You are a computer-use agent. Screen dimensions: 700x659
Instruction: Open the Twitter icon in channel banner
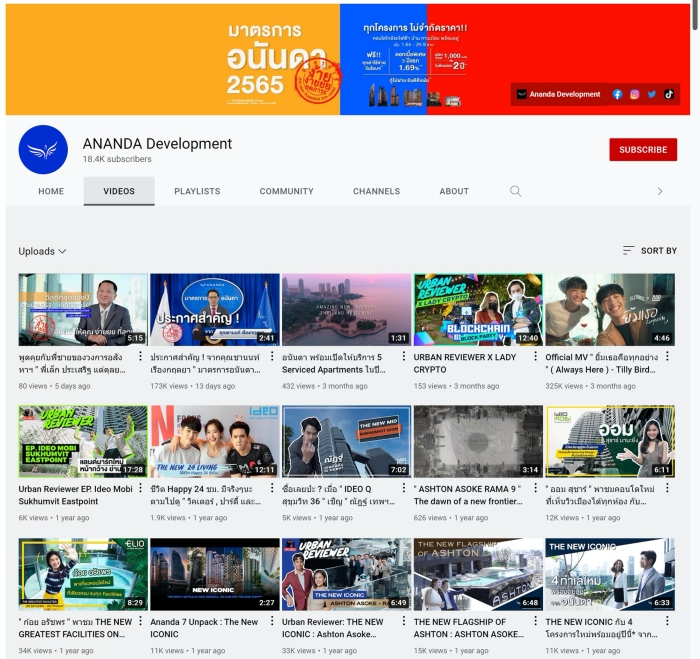[652, 94]
